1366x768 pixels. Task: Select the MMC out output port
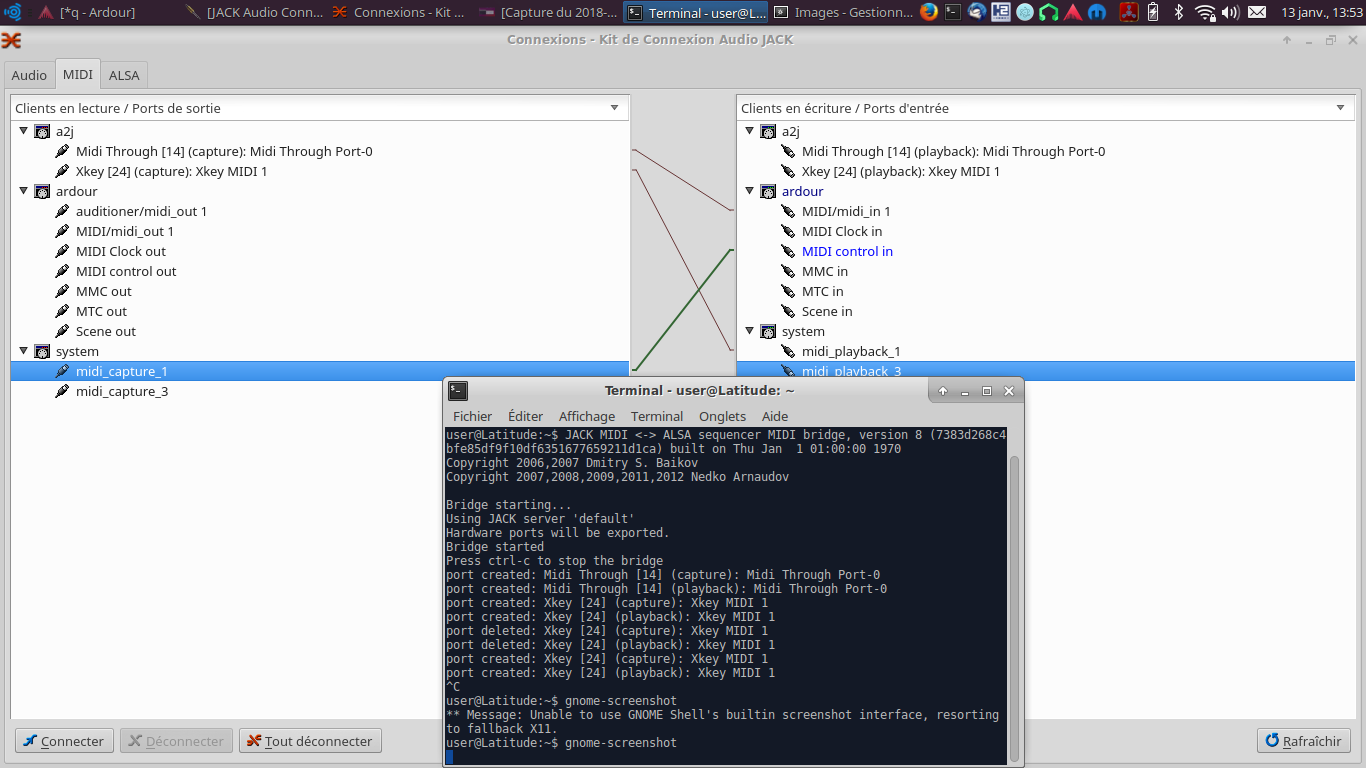coord(104,291)
